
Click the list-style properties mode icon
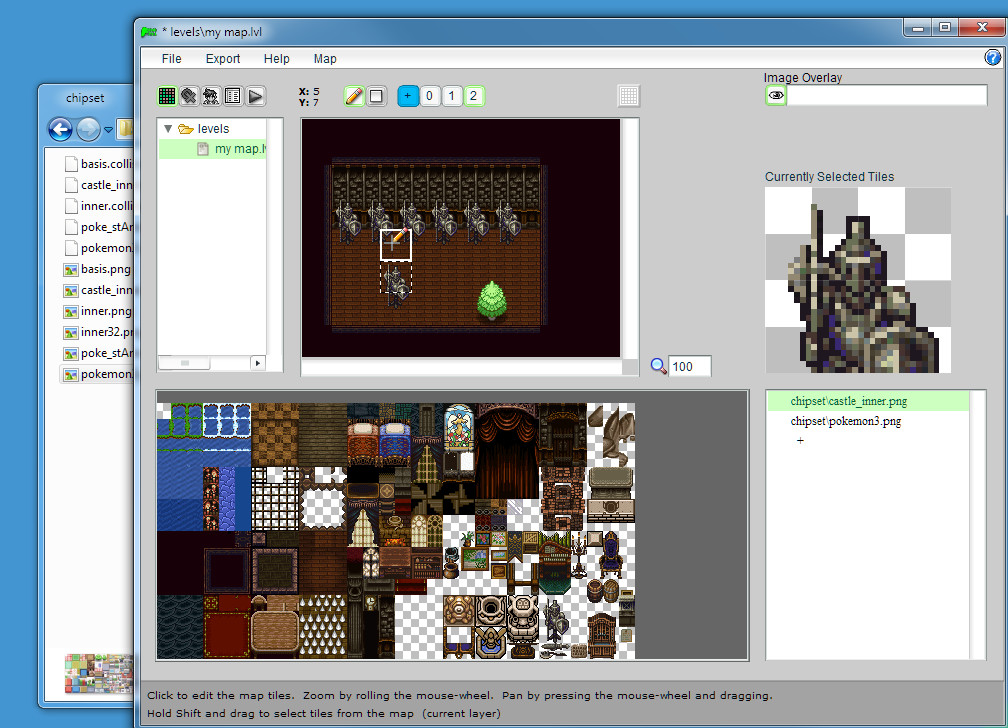233,96
